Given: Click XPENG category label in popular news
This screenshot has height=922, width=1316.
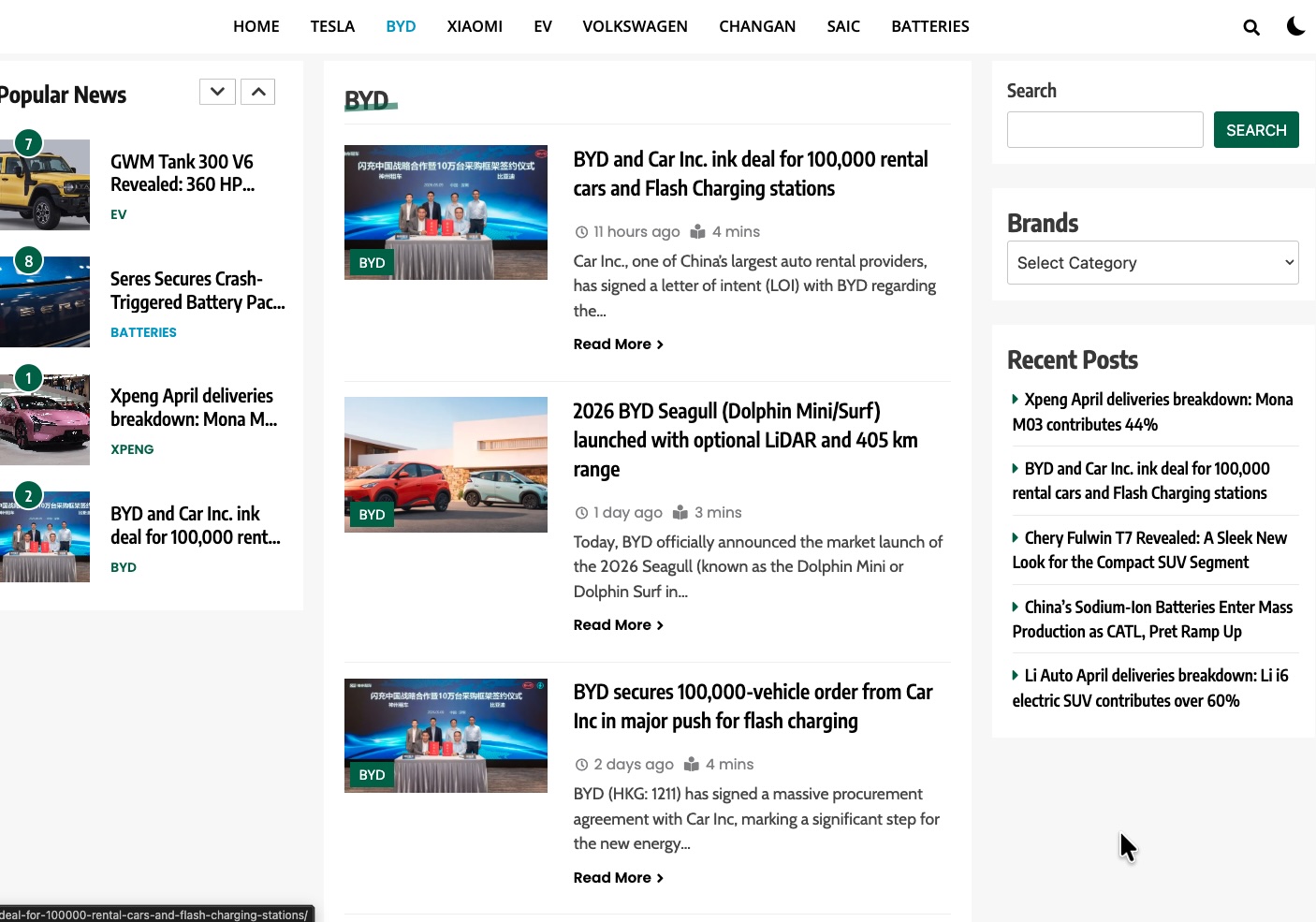Looking at the screenshot, I should 132,449.
